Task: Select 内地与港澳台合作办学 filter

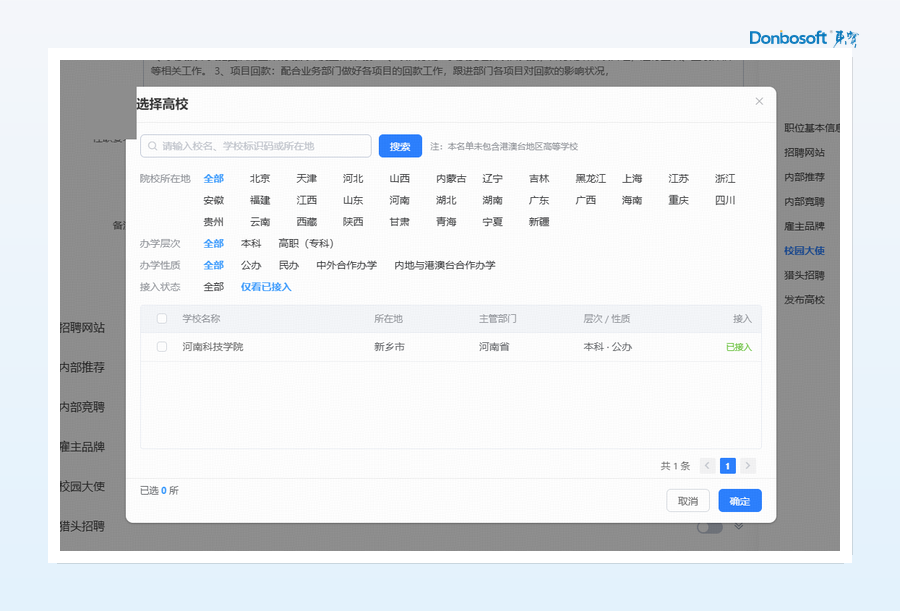Action: click(x=445, y=265)
